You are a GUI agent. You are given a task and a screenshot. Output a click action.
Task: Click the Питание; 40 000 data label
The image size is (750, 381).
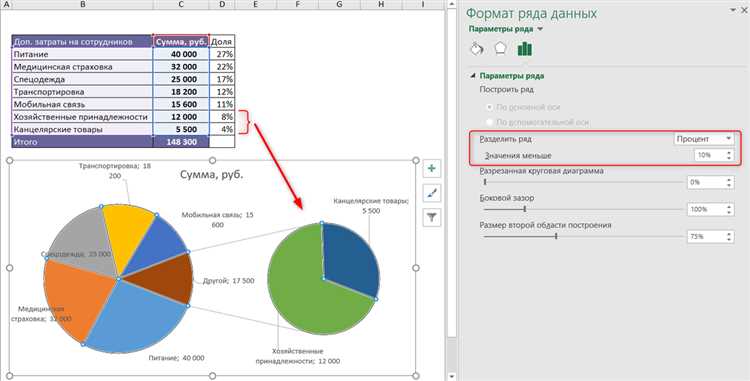pos(176,358)
